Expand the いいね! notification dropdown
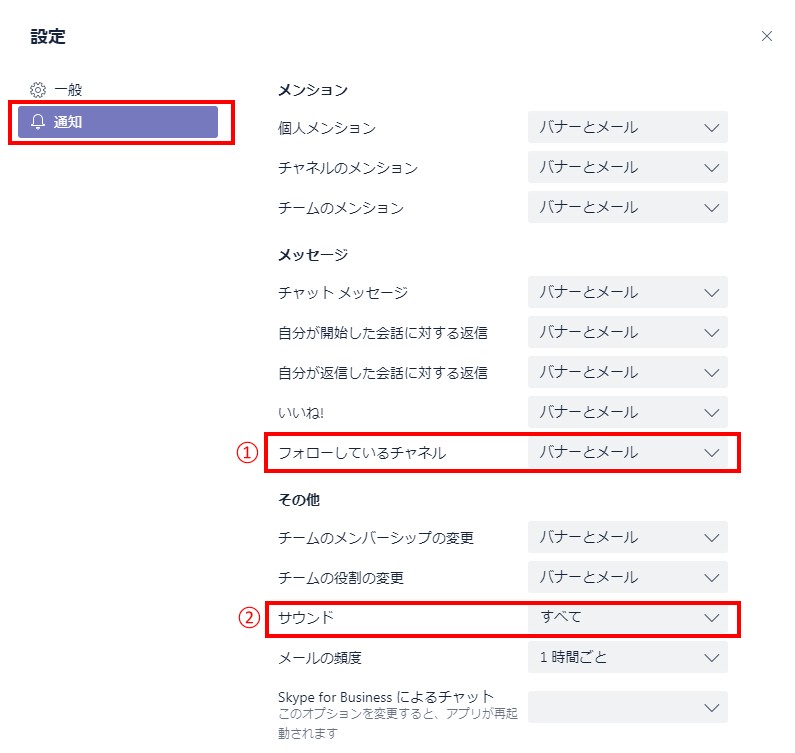Screen dimensions: 795x753 627,412
